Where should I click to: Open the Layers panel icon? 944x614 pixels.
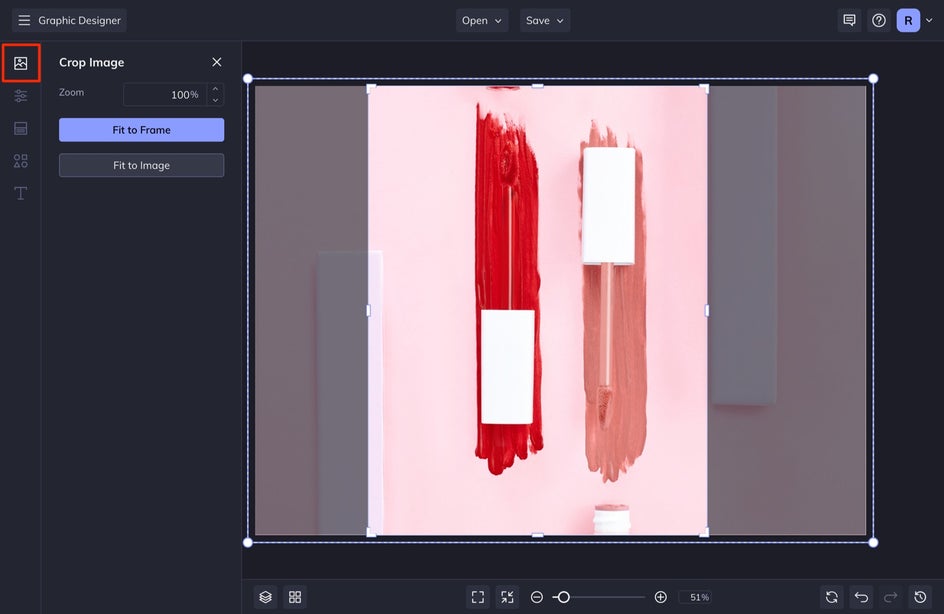coord(265,597)
